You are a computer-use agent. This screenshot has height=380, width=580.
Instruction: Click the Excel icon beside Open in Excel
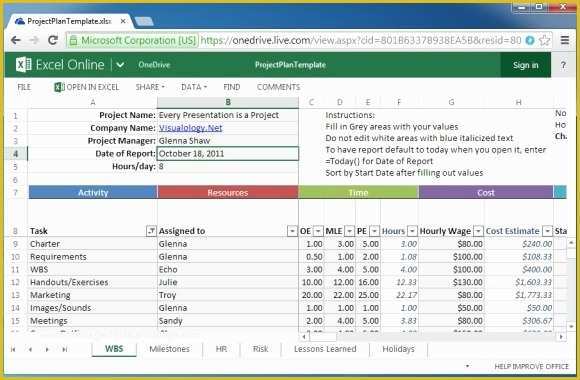(59, 87)
